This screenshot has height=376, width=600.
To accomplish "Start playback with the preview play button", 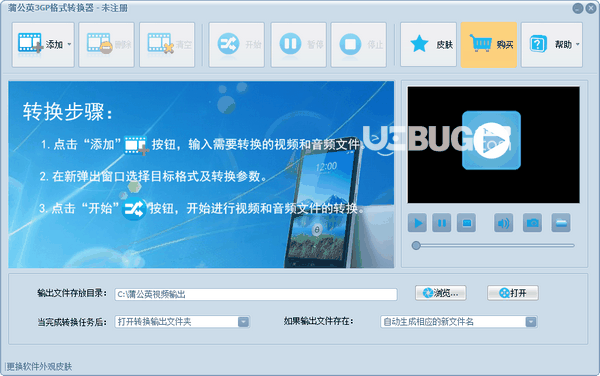I will coord(417,223).
